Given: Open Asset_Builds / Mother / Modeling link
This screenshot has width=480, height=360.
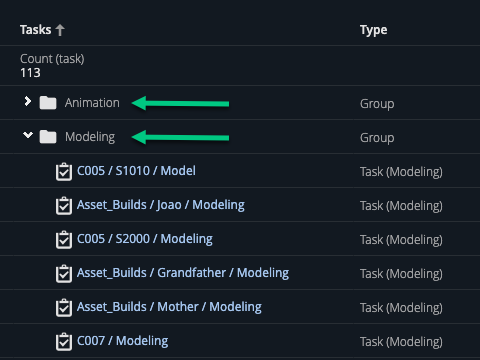Looking at the screenshot, I should (x=169, y=307).
